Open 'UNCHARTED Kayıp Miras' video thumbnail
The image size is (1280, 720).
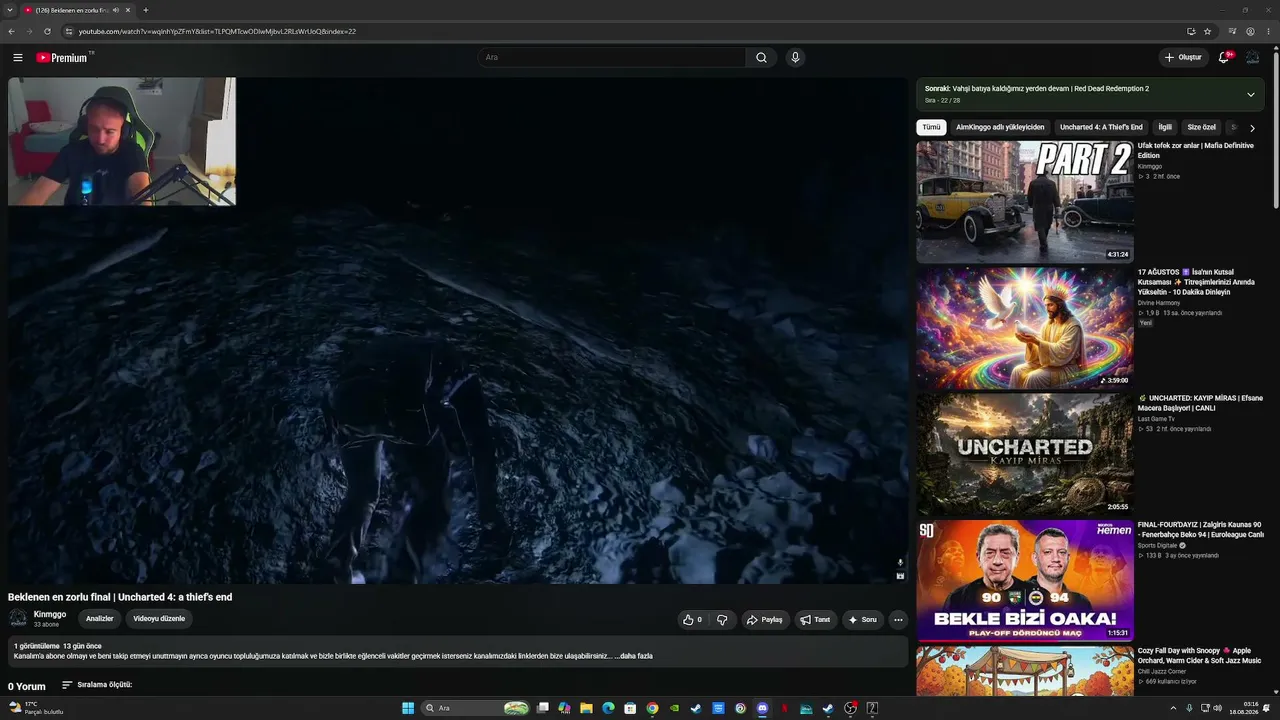pyautogui.click(x=1025, y=454)
